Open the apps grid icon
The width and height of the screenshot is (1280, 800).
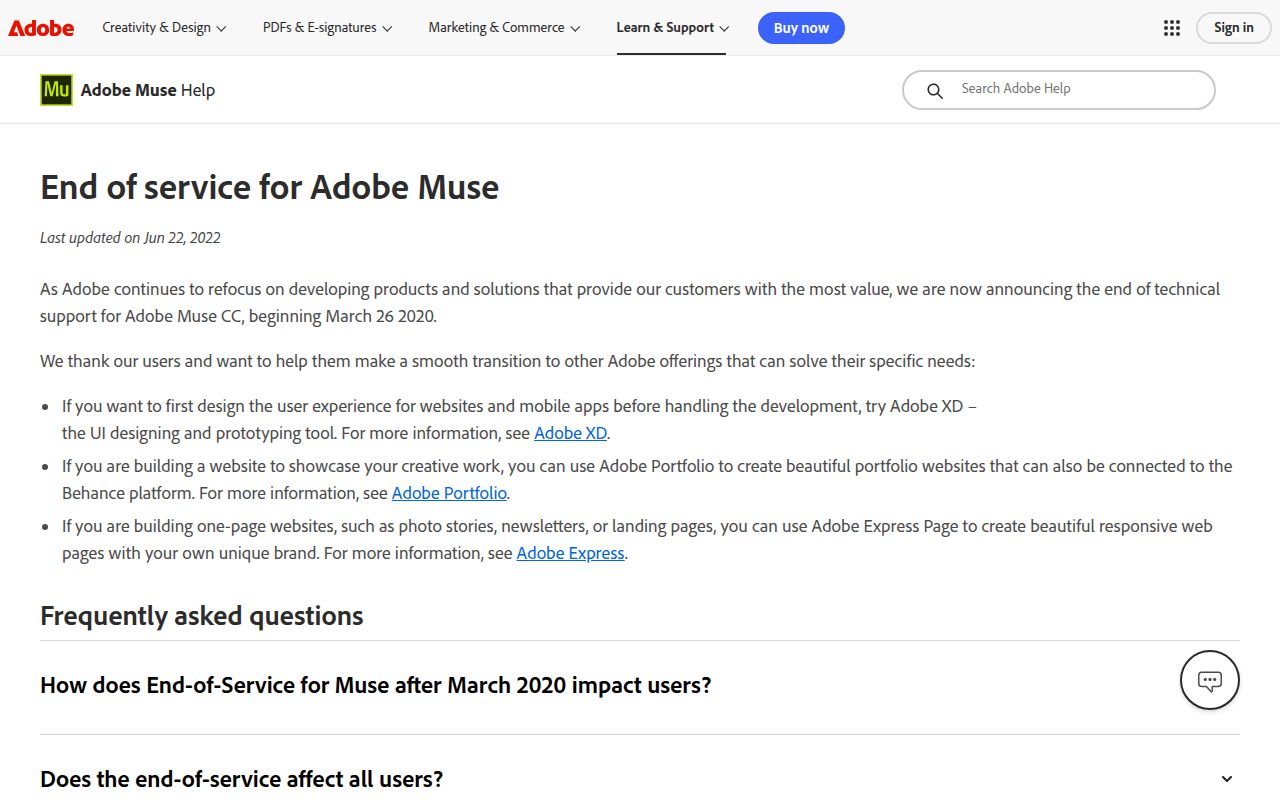1172,28
